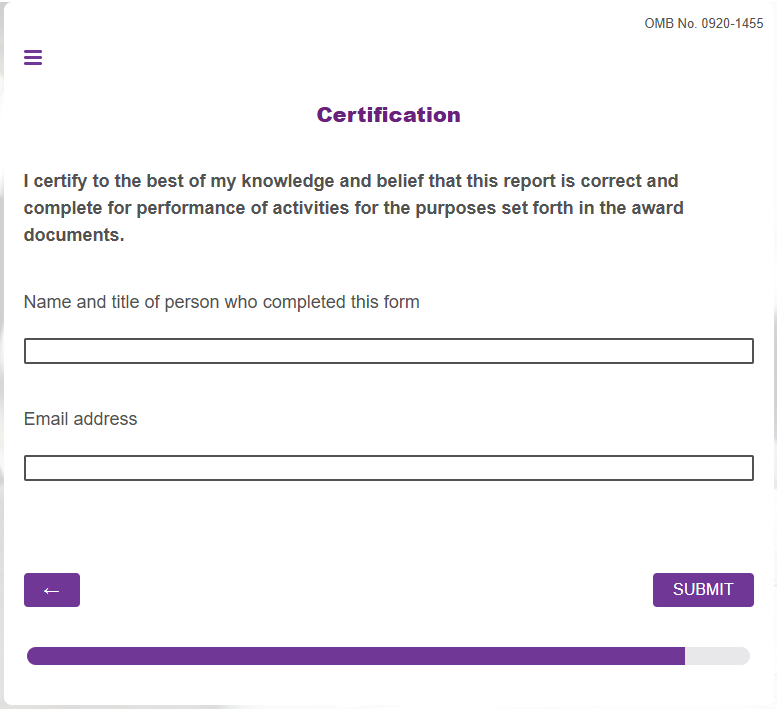Focus the name and title input field

(x=388, y=351)
